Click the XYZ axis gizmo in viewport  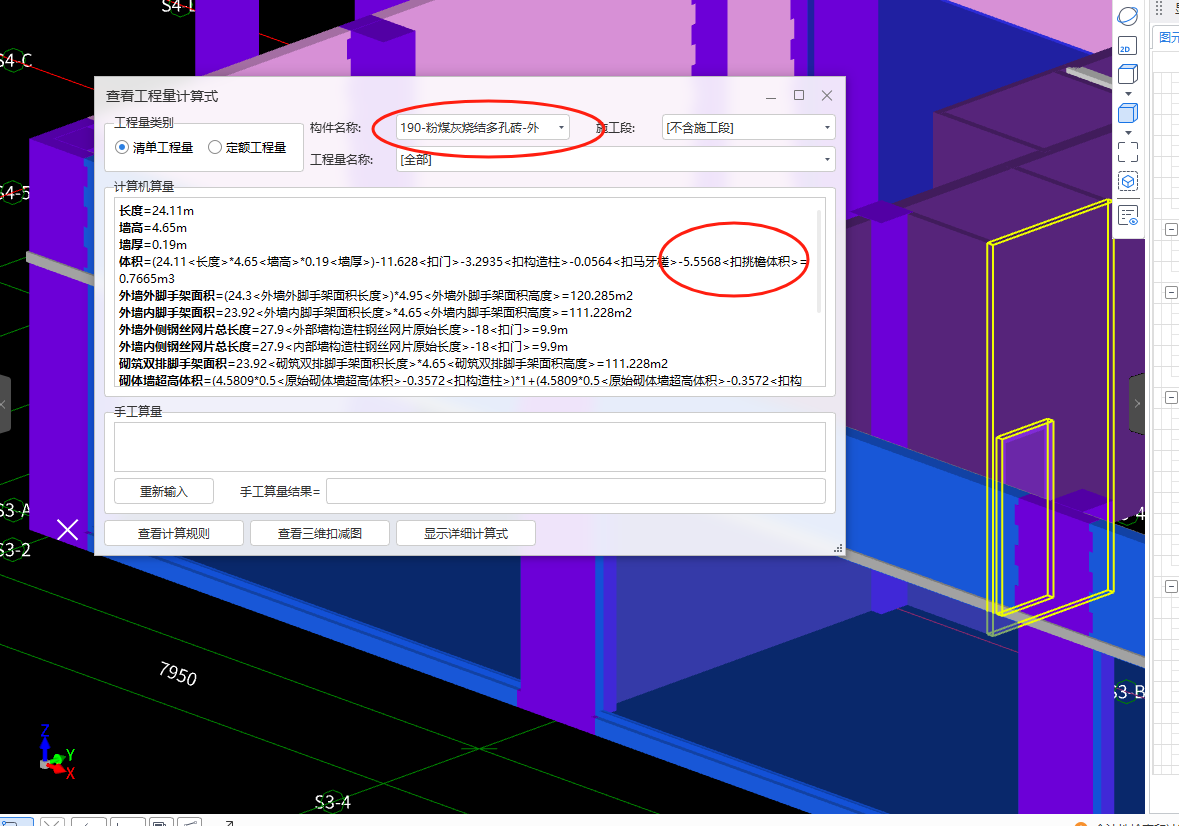[56, 752]
